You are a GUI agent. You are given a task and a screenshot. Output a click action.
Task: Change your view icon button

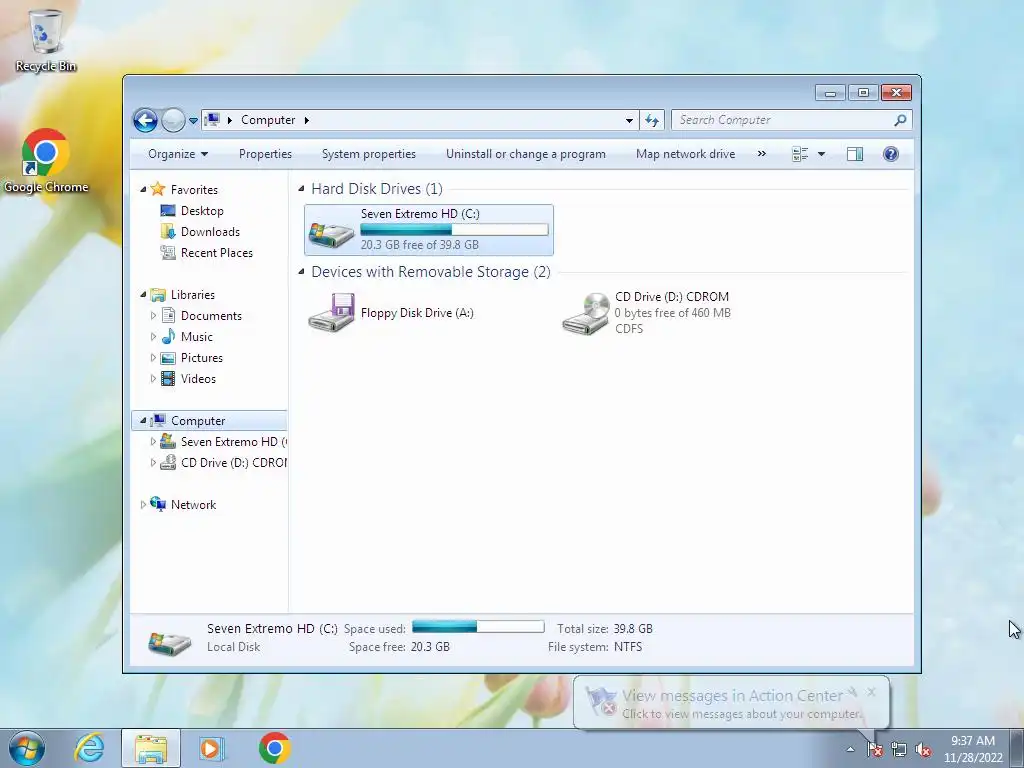[x=800, y=154]
